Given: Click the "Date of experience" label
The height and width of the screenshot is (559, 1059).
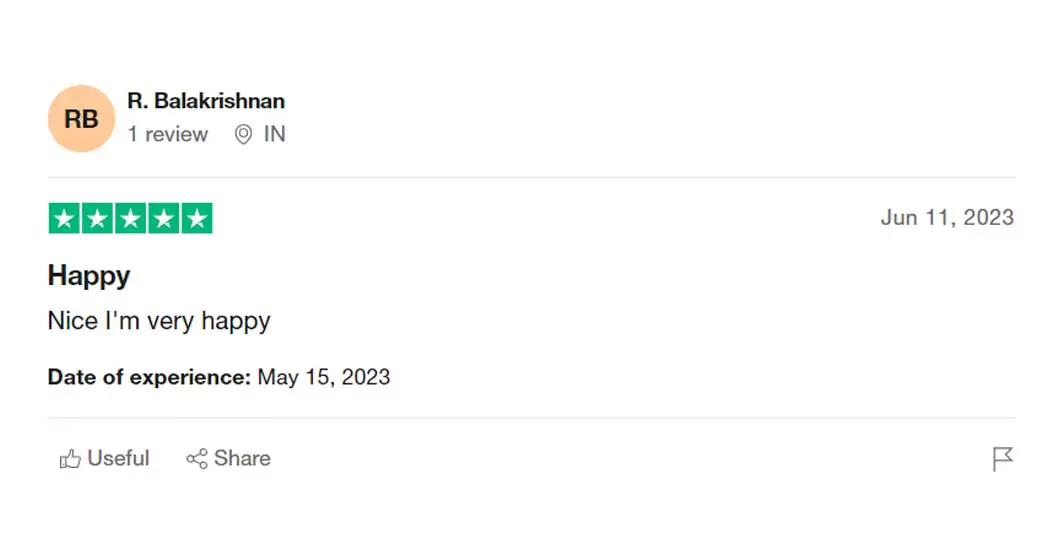Looking at the screenshot, I should [149, 377].
